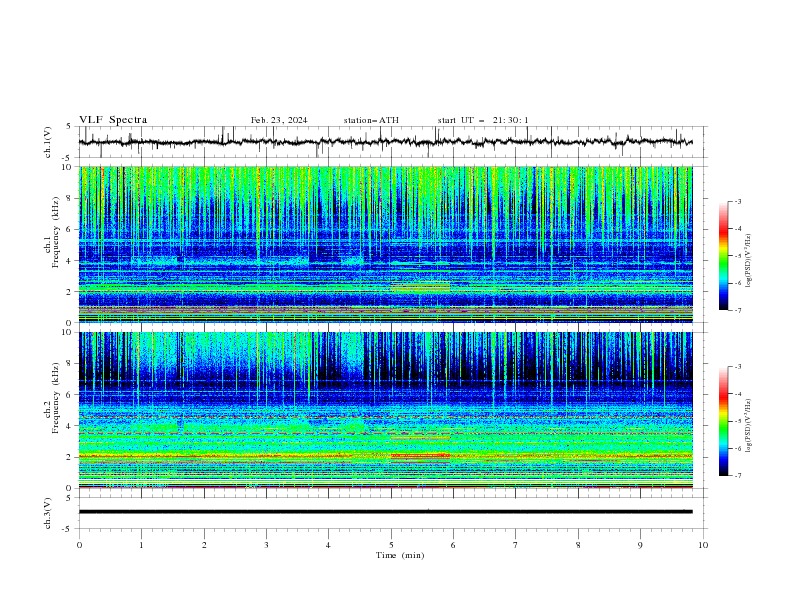Screen dimensions: 792x612
Task: Click "-3" on ch.2 color scale
Action: pyautogui.click(x=738, y=367)
